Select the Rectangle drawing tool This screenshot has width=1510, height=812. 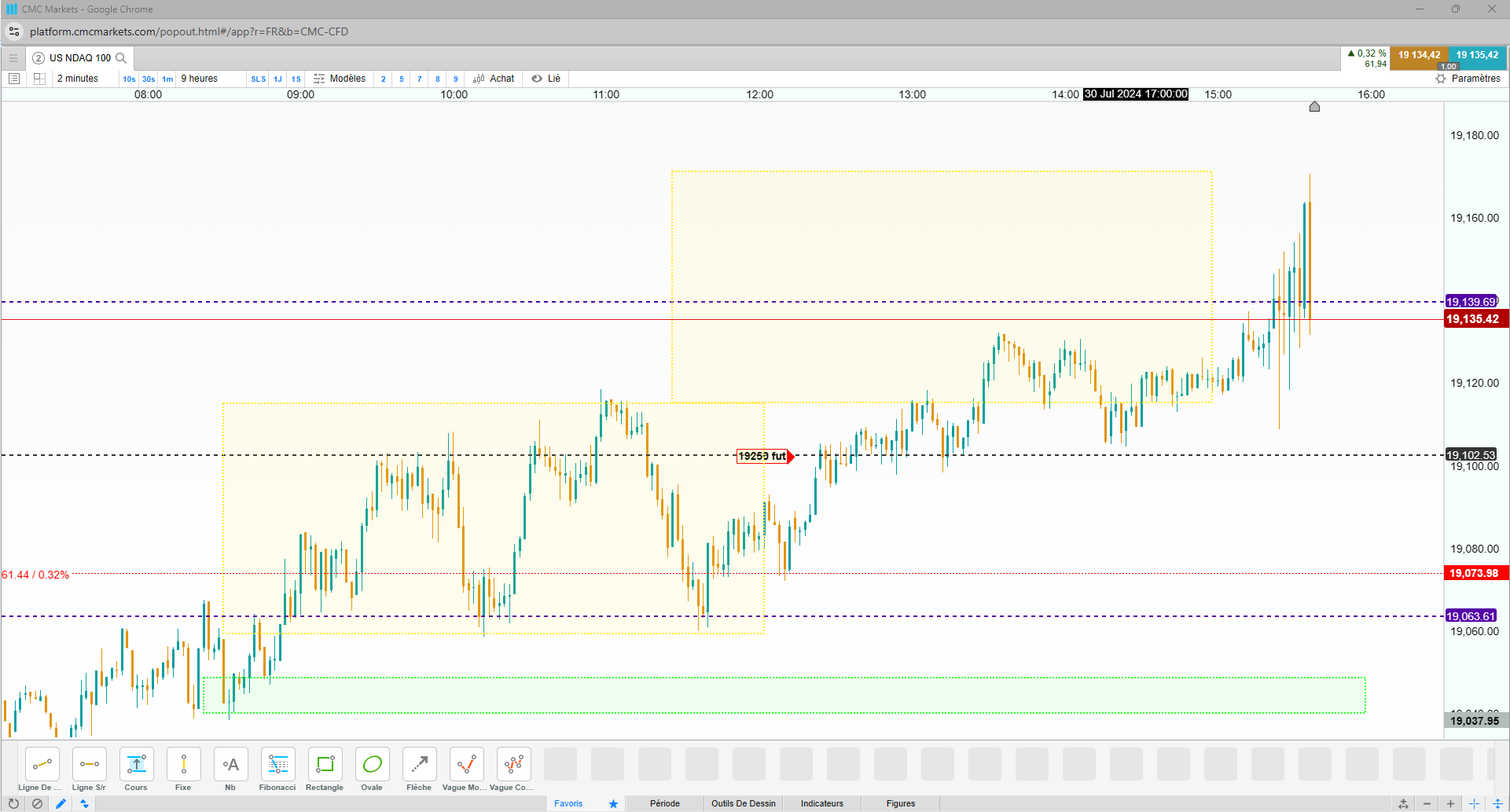coord(325,770)
